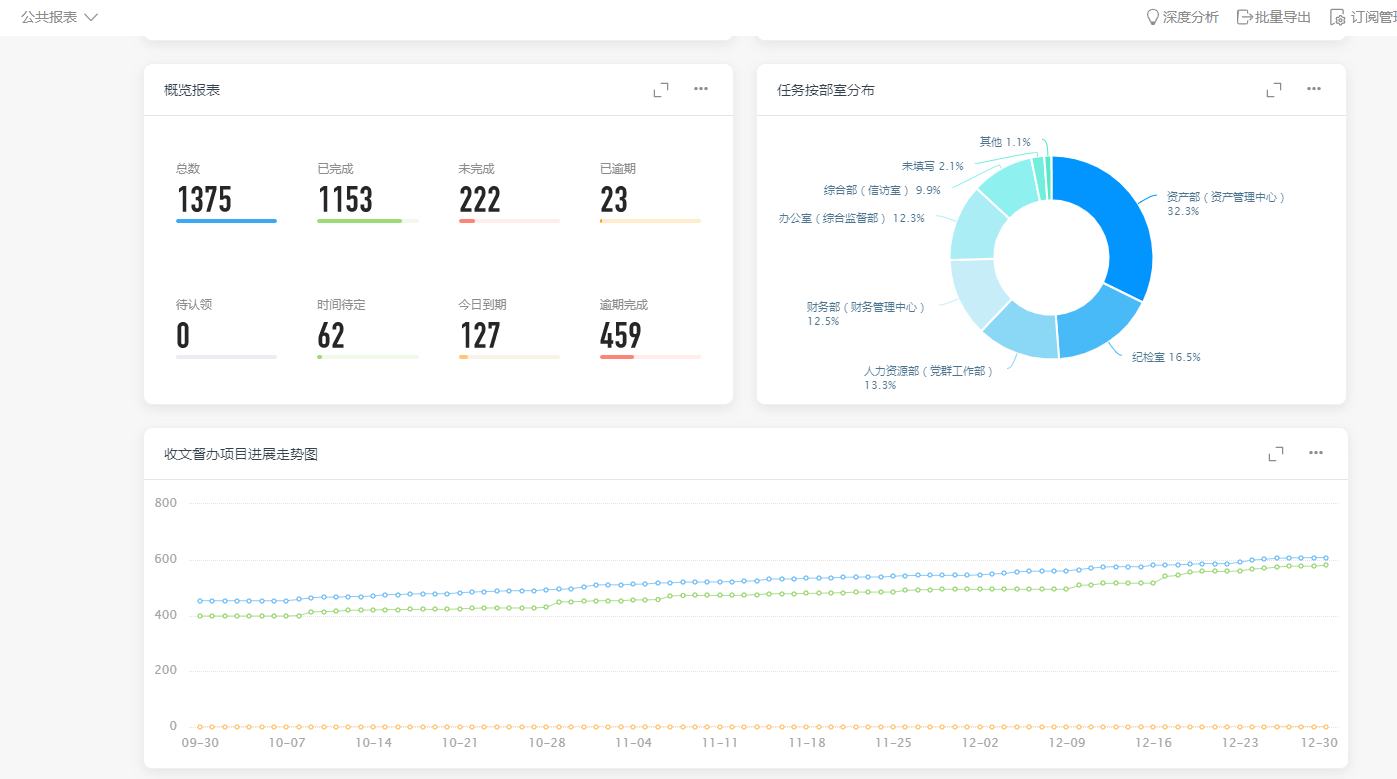The width and height of the screenshot is (1397, 779).
Task: Click the 逾期完成 value 459
Action: (x=621, y=336)
